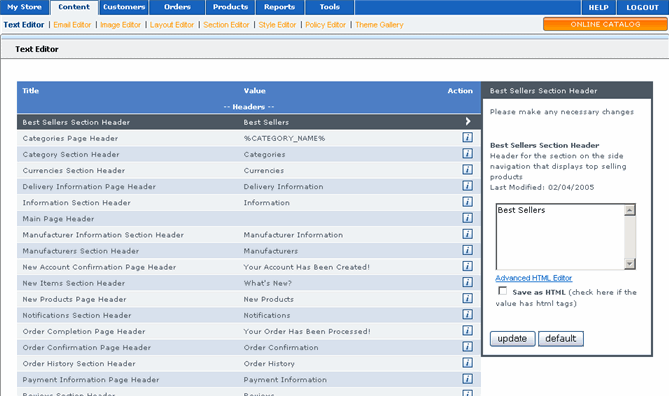Viewport: 669px width, 396px height.
Task: Click the info icon for Category Section Header
Action: 467,154
